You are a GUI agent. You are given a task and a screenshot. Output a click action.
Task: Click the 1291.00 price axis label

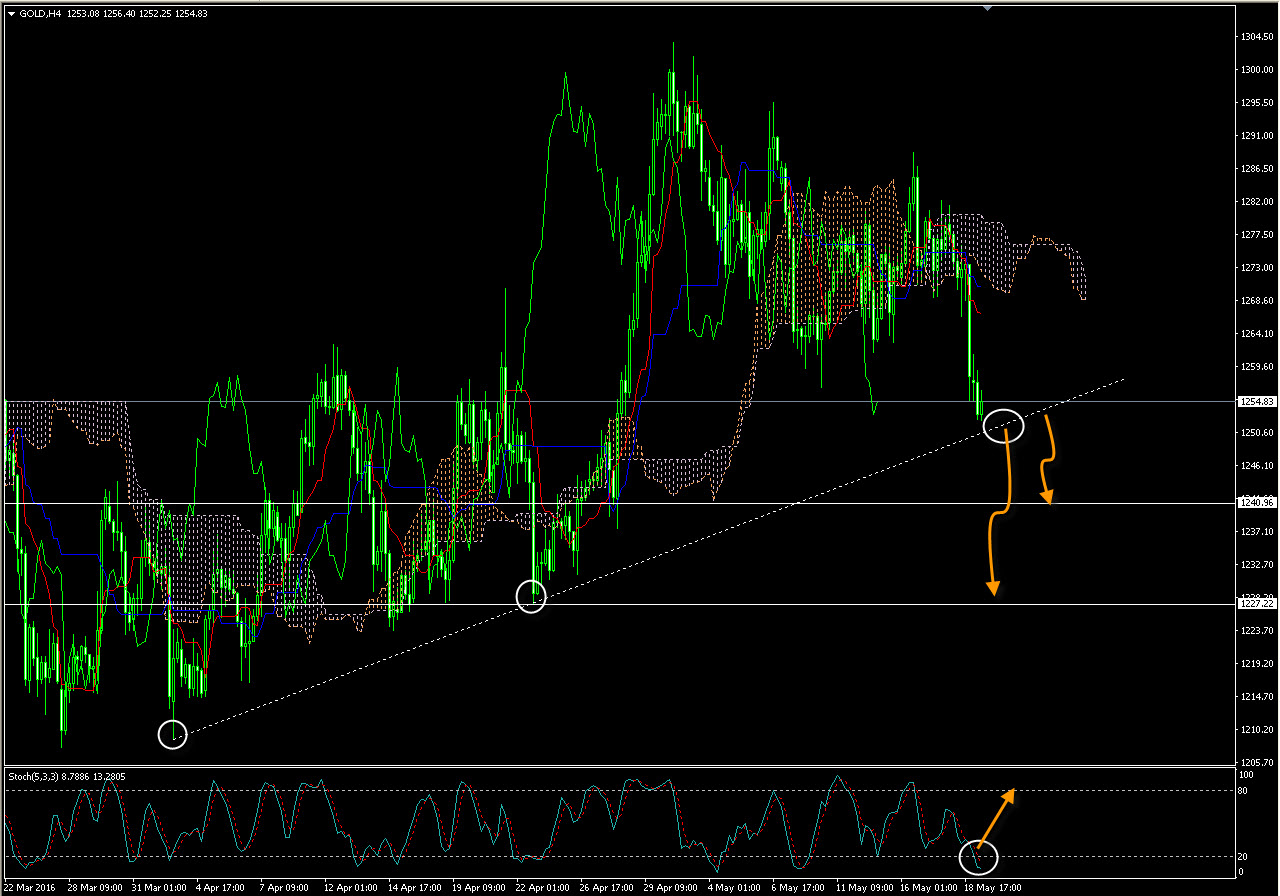1256,135
